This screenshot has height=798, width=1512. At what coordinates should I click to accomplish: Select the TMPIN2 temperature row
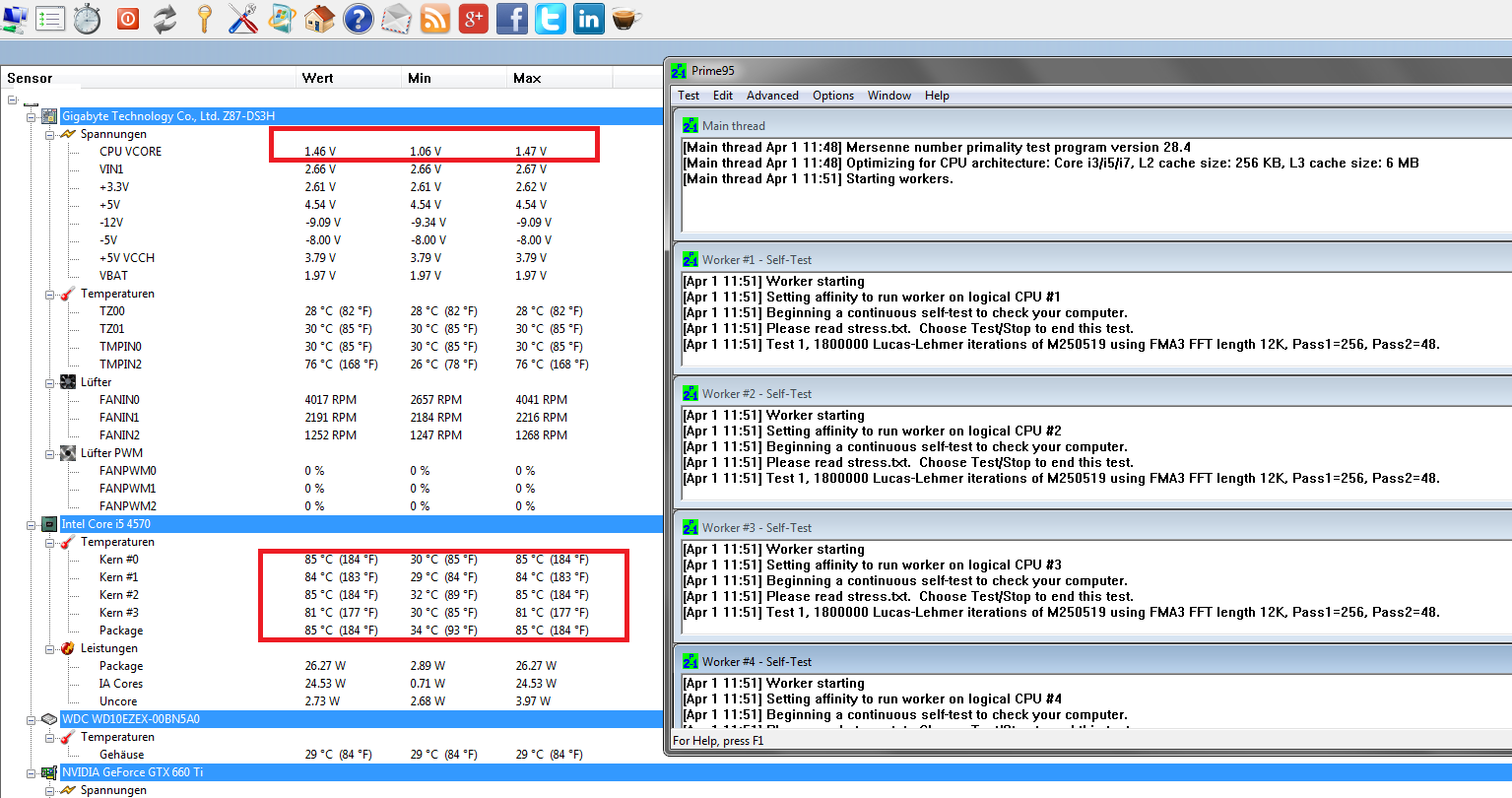pos(332,365)
